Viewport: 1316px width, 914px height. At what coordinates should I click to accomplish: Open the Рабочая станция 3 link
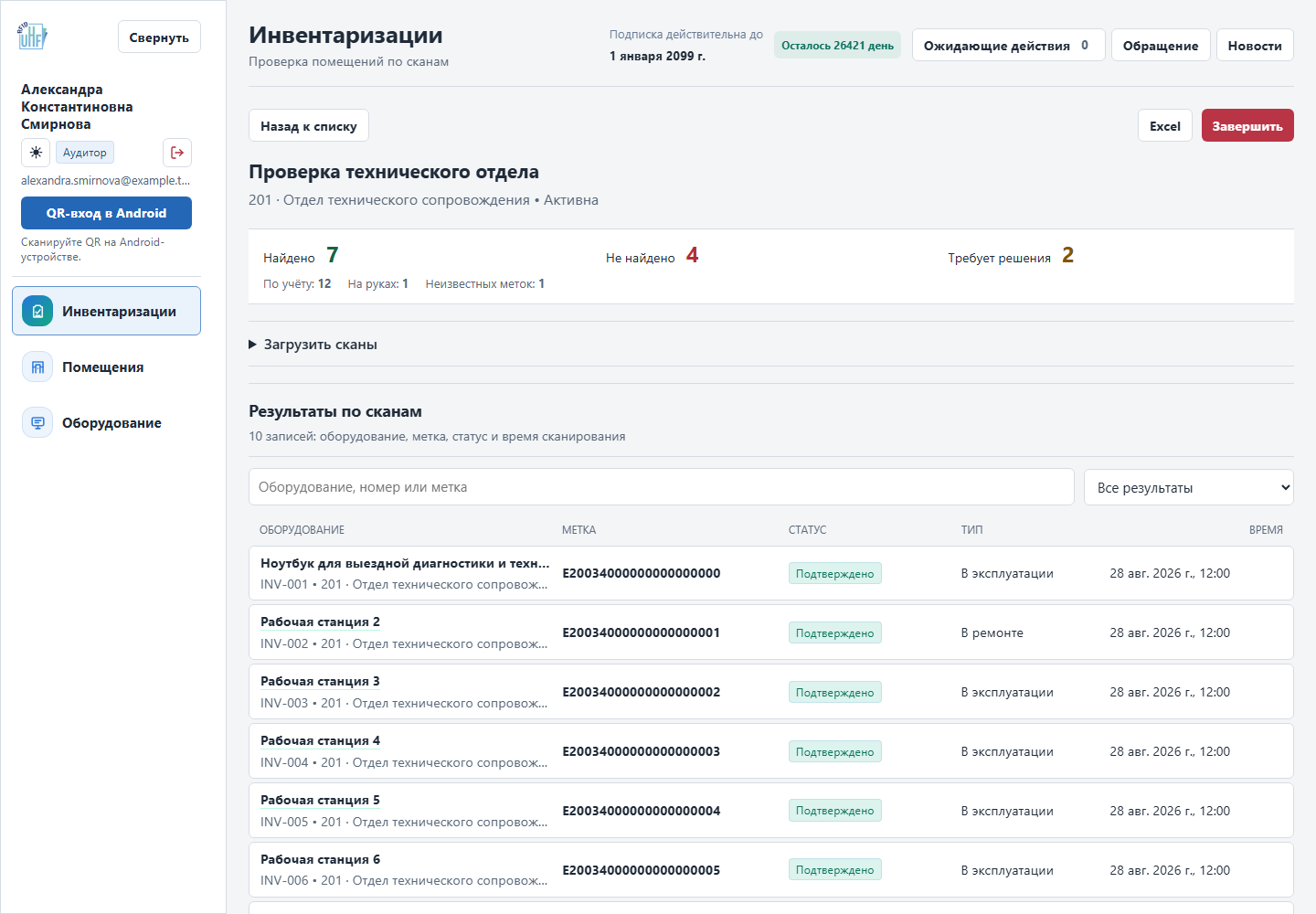tap(320, 681)
